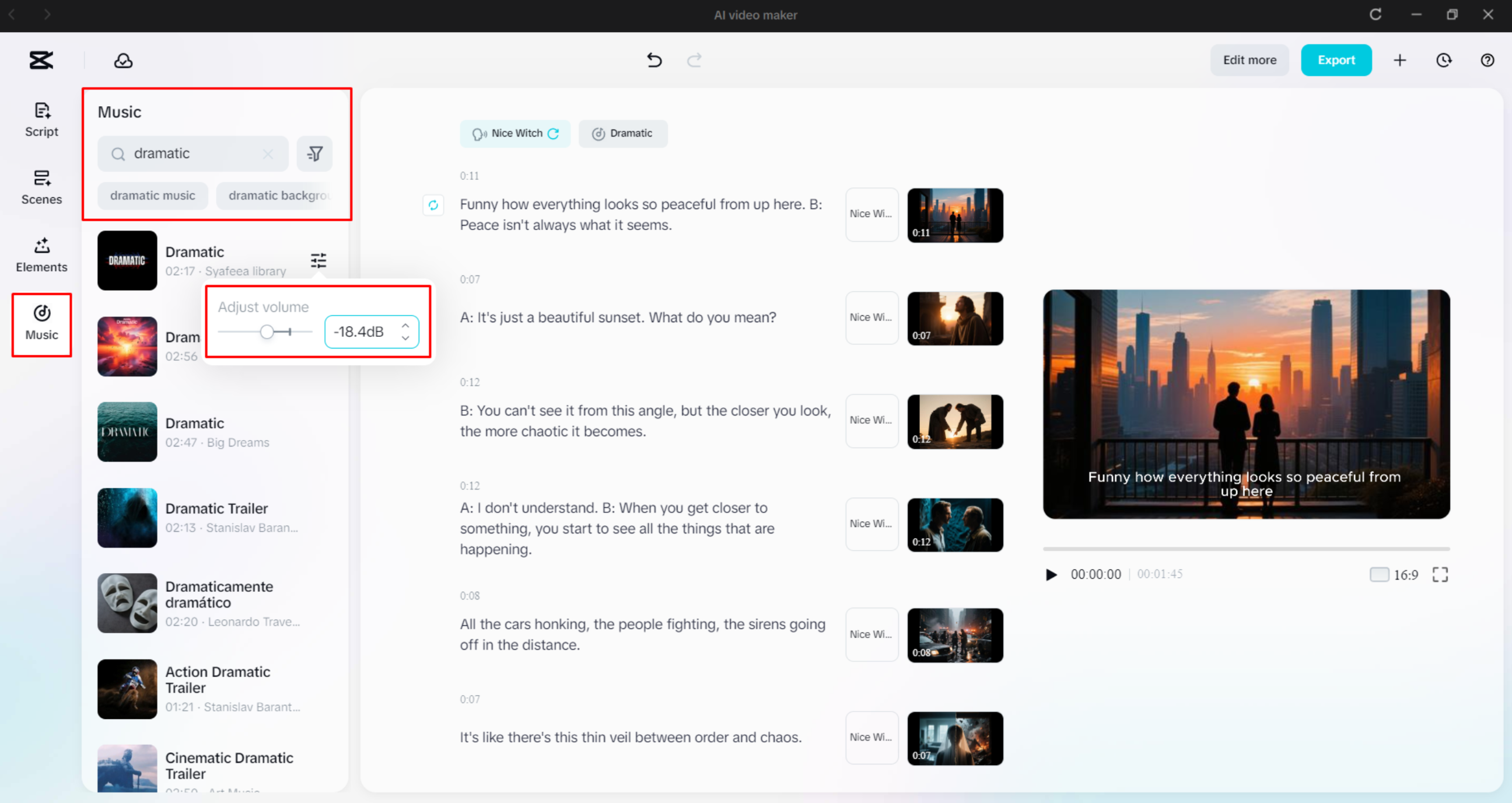Screen dimensions: 1512x803
Task: Click the cloud sync icon in the top bar
Action: 123,60
